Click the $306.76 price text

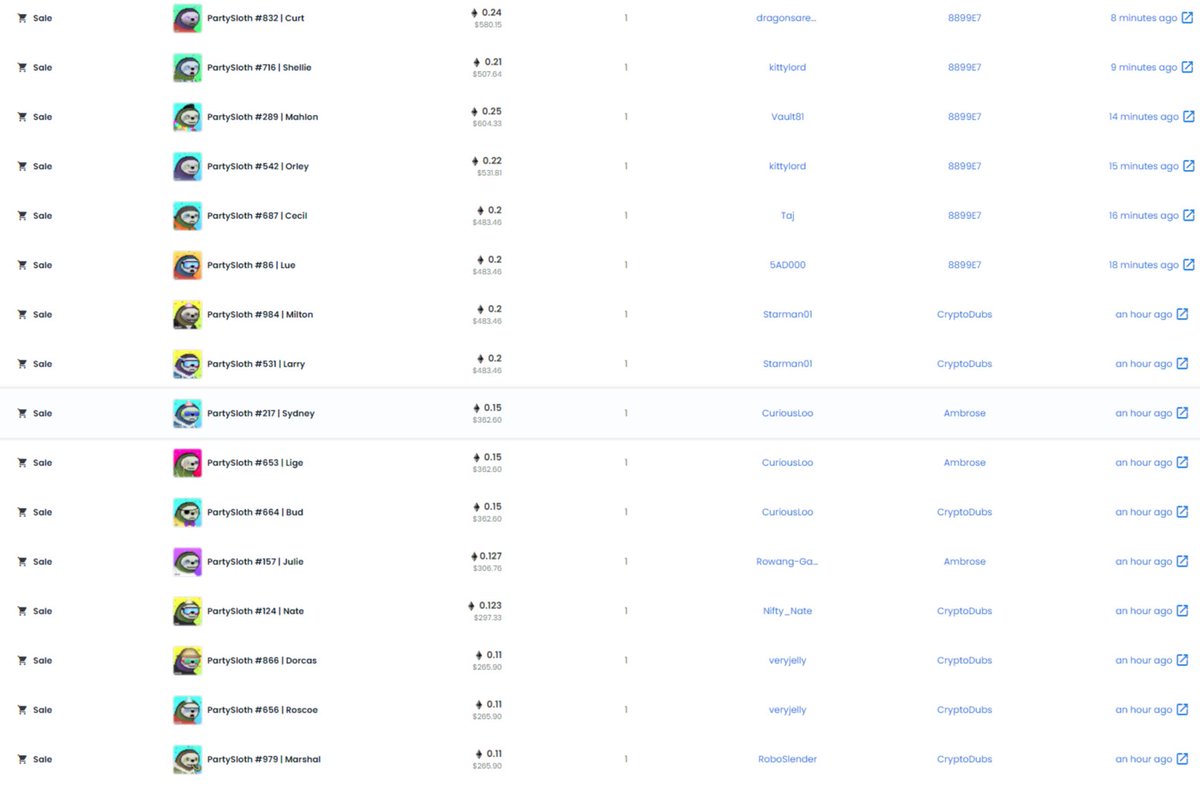click(487, 568)
